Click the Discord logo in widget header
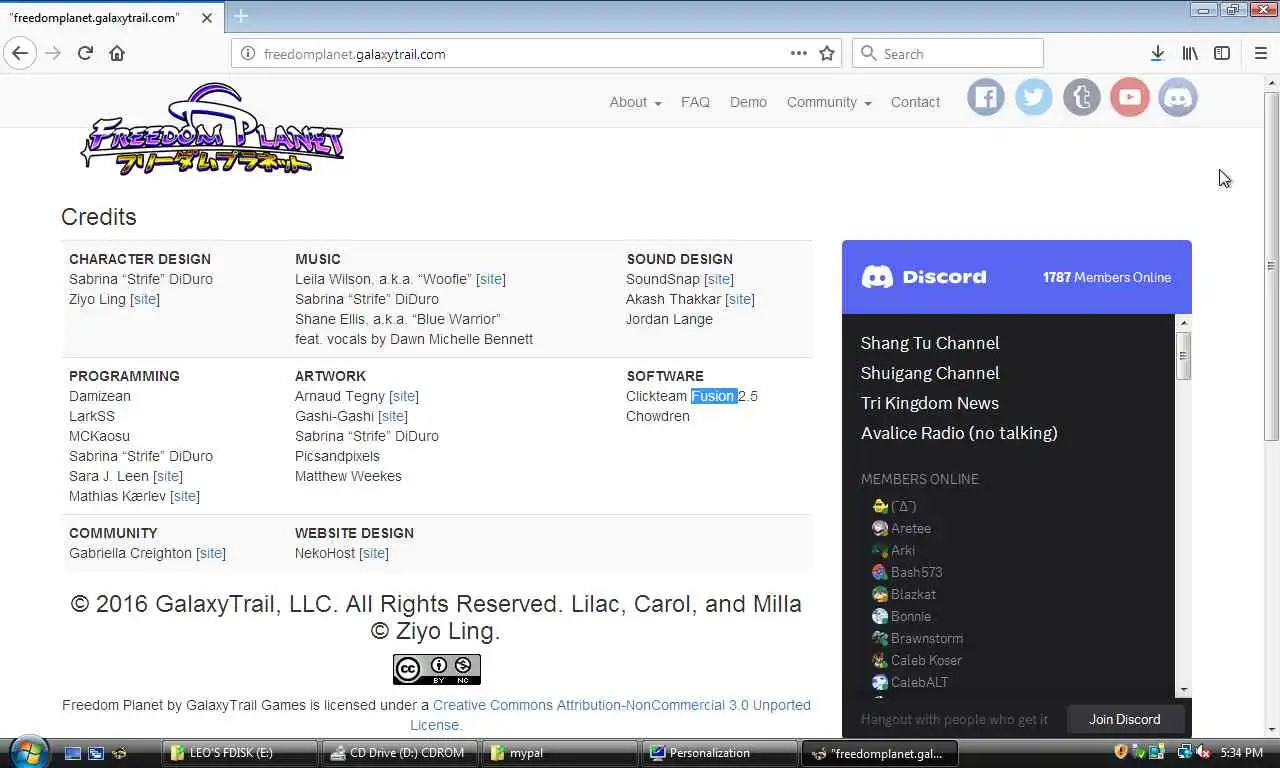 (x=924, y=277)
